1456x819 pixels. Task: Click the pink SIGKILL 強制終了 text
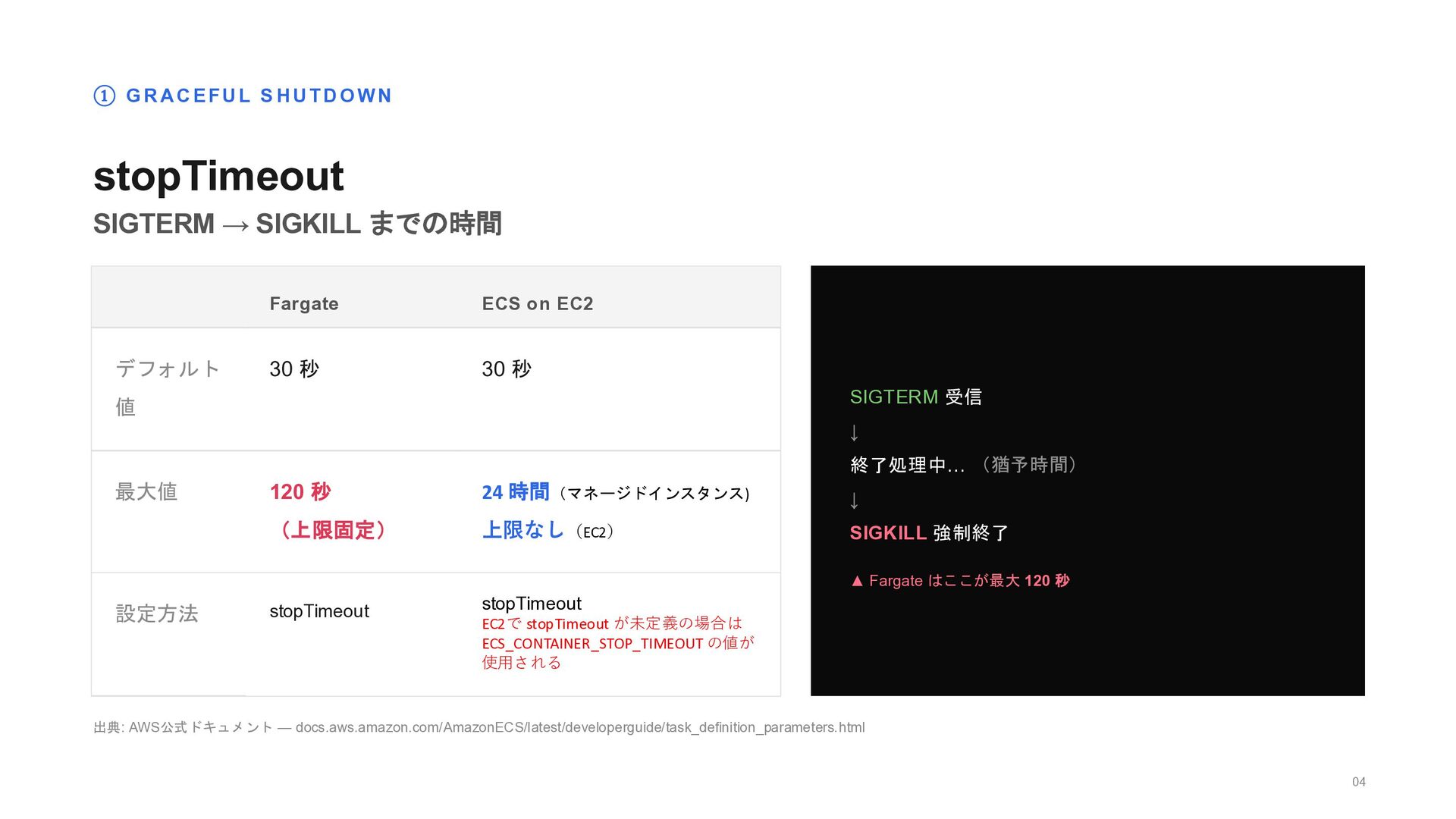point(928,533)
